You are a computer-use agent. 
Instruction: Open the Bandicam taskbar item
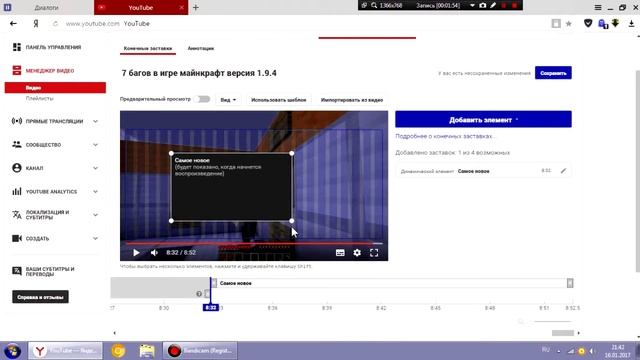point(200,351)
